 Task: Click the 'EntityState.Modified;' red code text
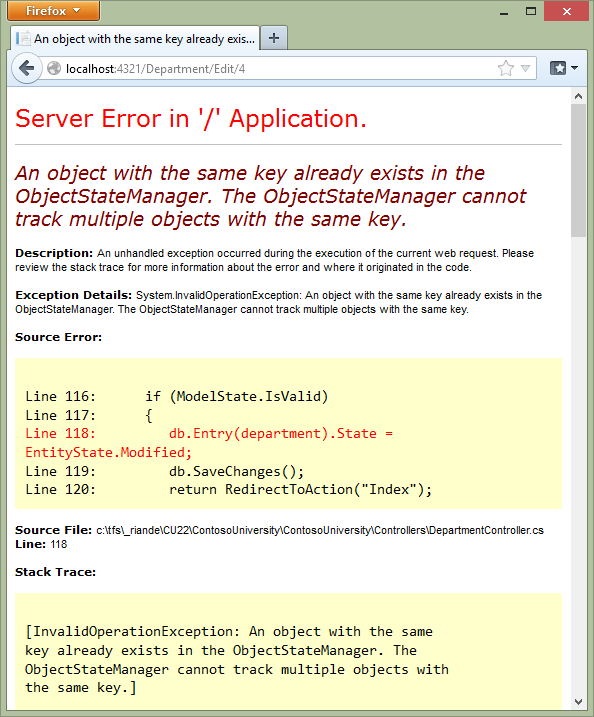pos(108,452)
